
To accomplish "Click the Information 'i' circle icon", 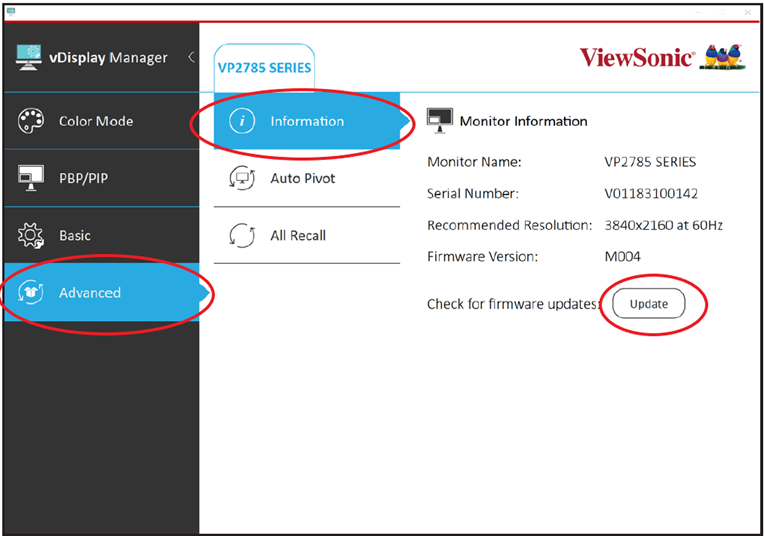I will (x=242, y=121).
